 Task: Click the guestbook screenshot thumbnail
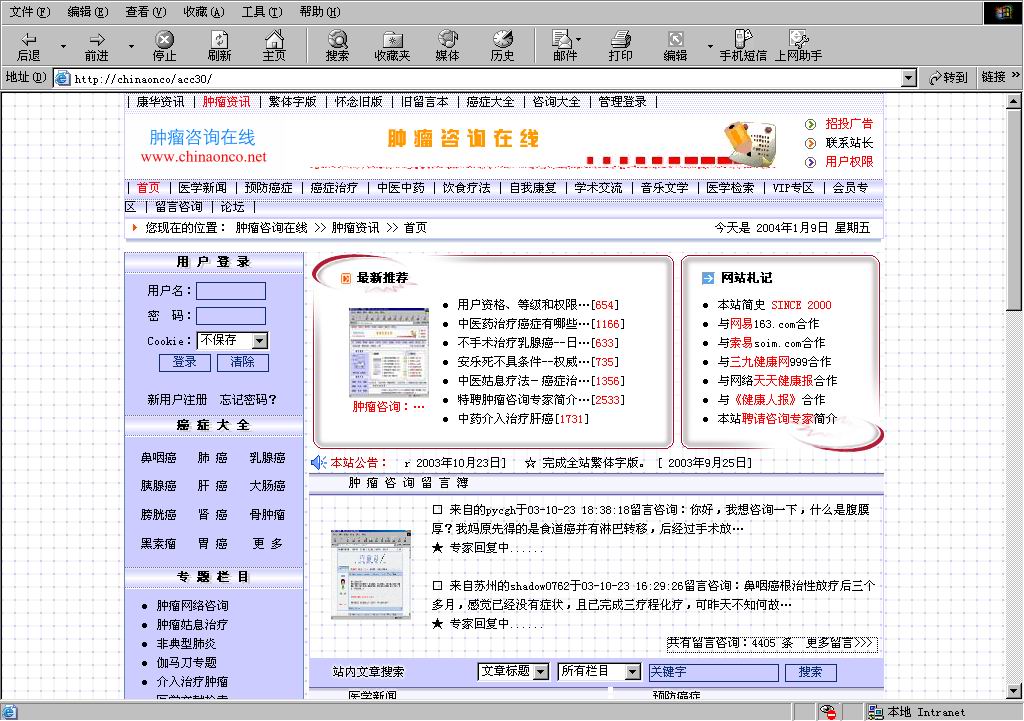(x=371, y=575)
